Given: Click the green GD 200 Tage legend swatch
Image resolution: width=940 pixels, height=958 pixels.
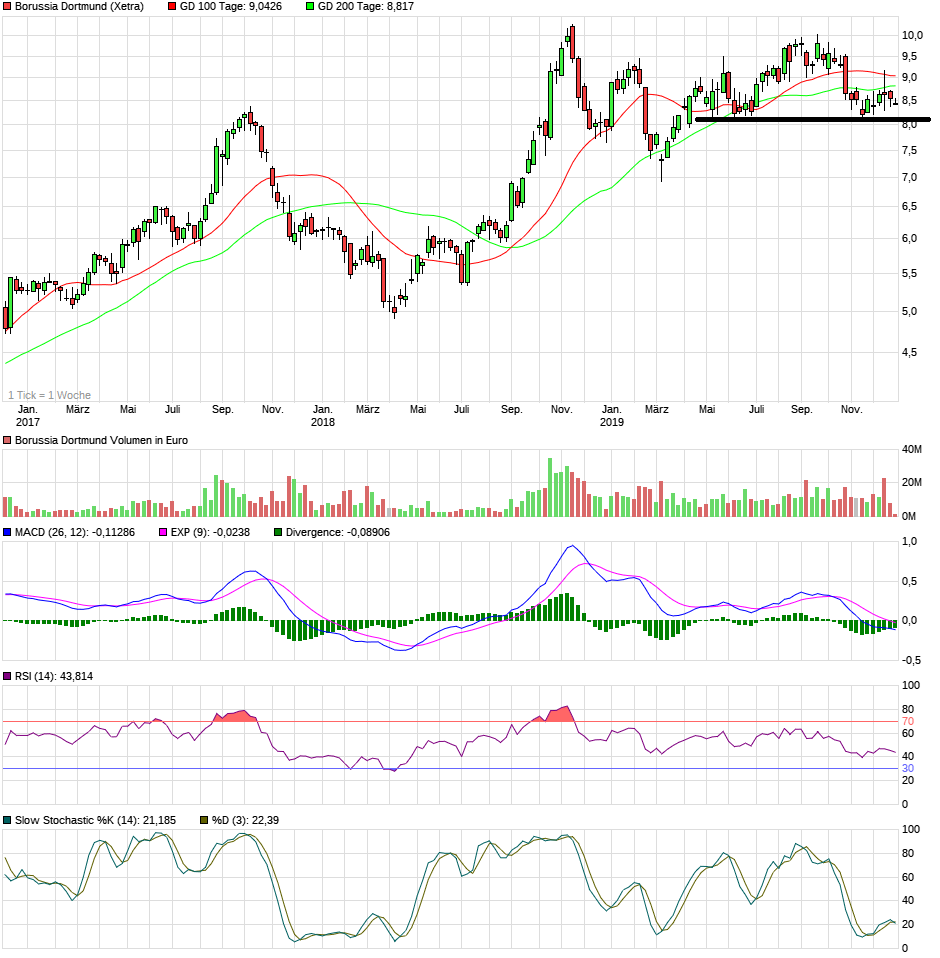Looking at the screenshot, I should click(x=310, y=7).
